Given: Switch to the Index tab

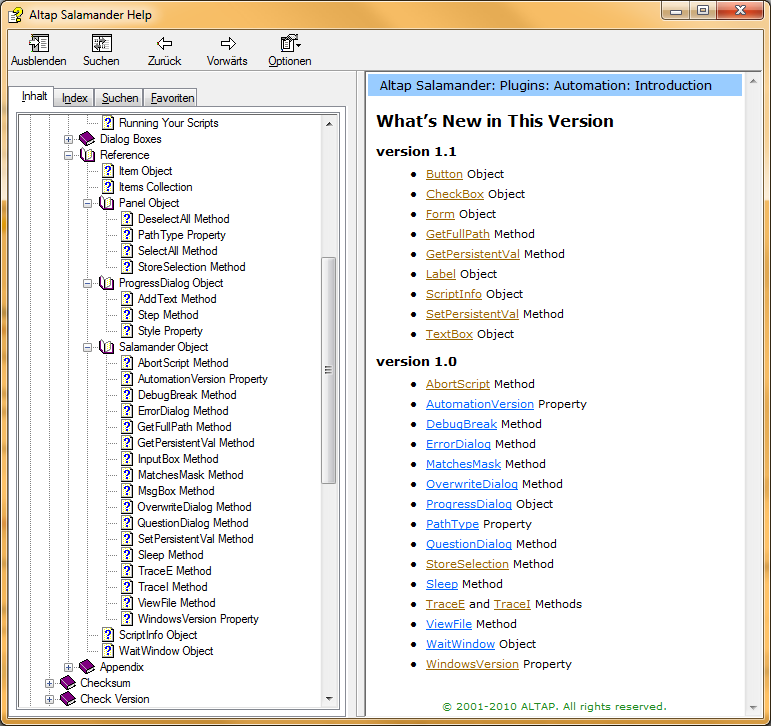Looking at the screenshot, I should [x=74, y=98].
